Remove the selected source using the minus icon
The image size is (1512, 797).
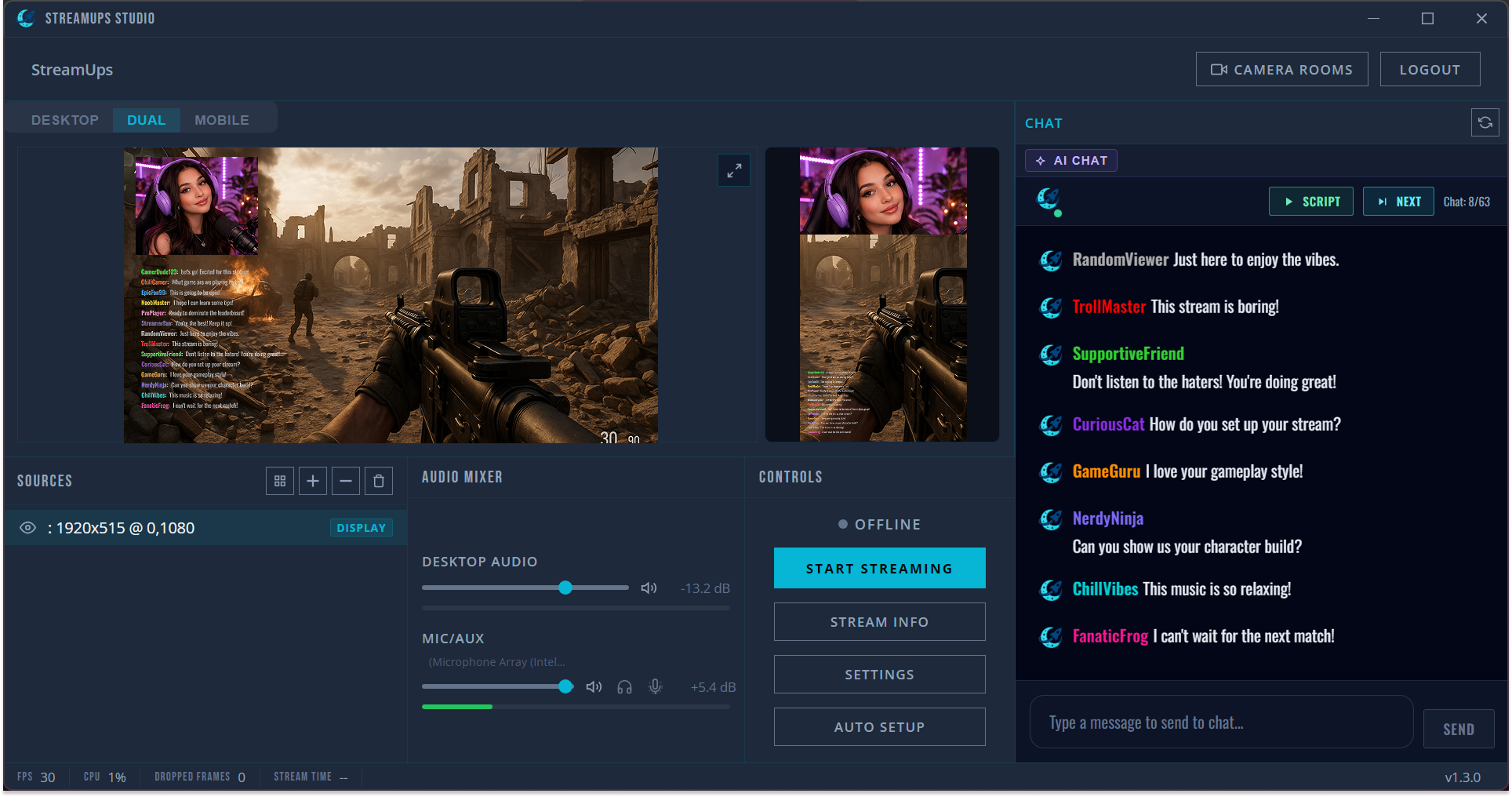345,480
